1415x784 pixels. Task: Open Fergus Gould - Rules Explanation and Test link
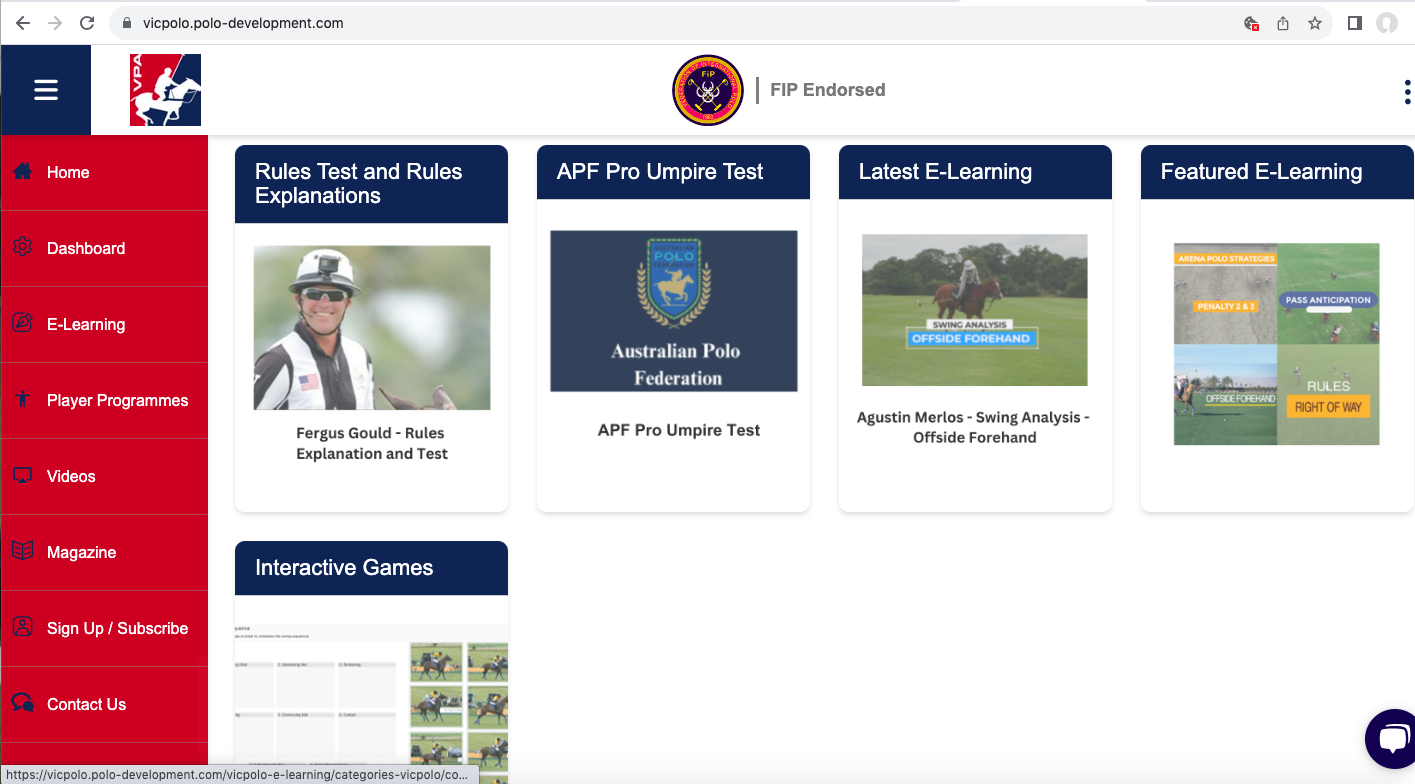click(x=372, y=443)
